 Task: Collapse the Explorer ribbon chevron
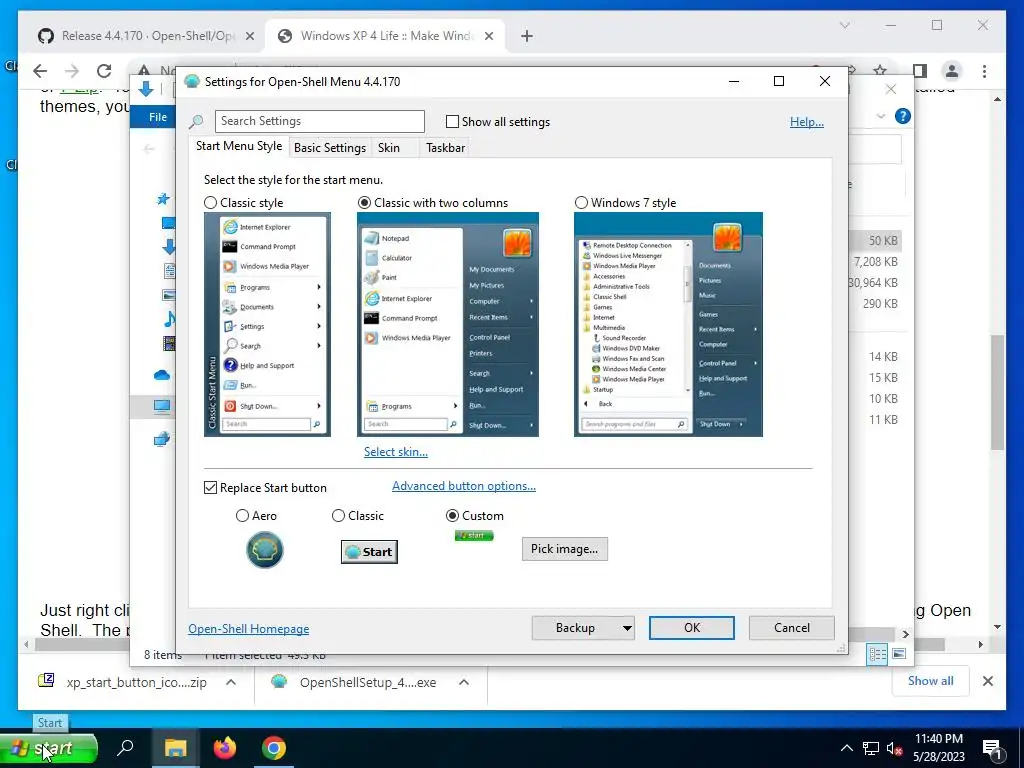click(x=880, y=116)
